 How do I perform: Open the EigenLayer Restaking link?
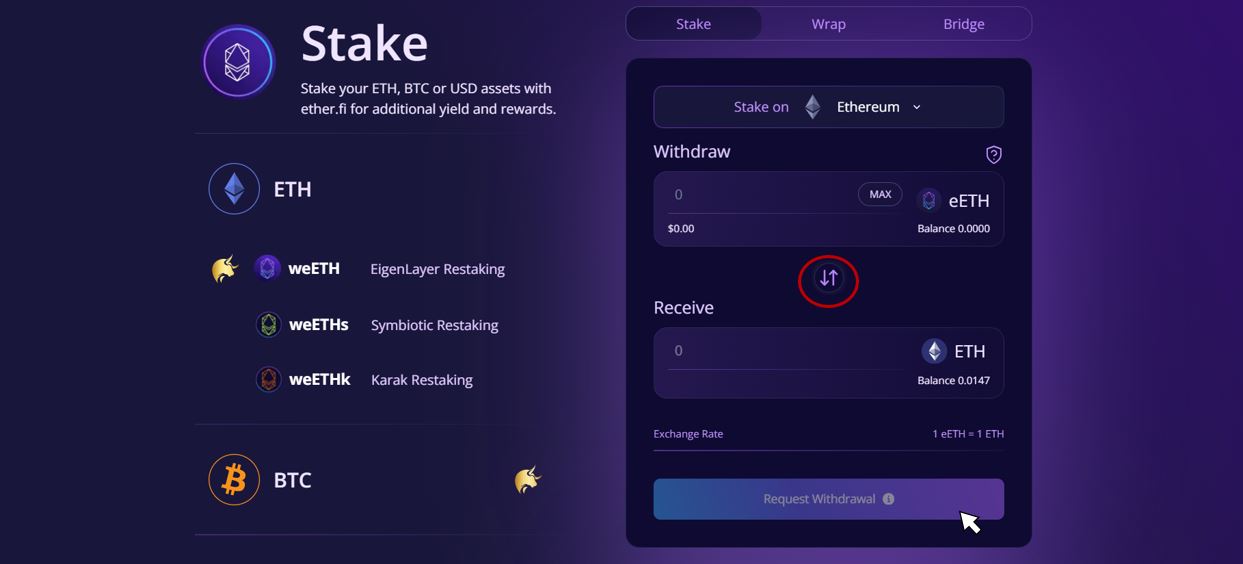coord(437,269)
